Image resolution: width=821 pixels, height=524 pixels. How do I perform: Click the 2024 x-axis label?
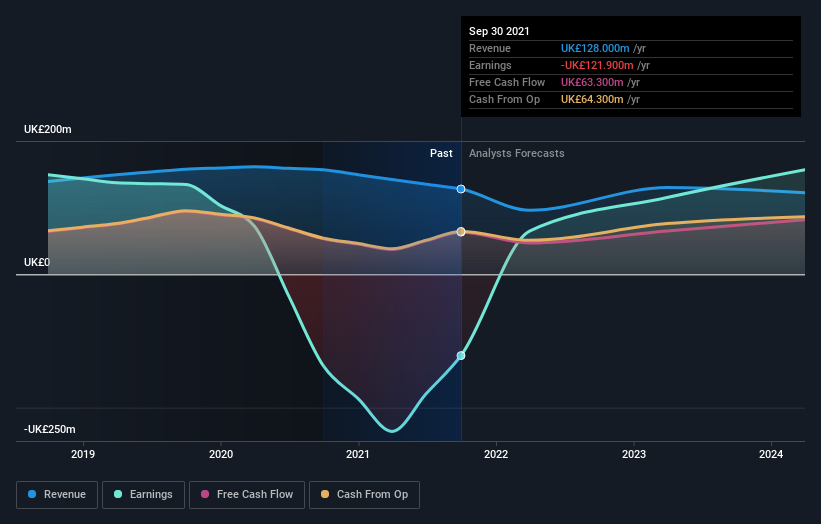(x=771, y=454)
